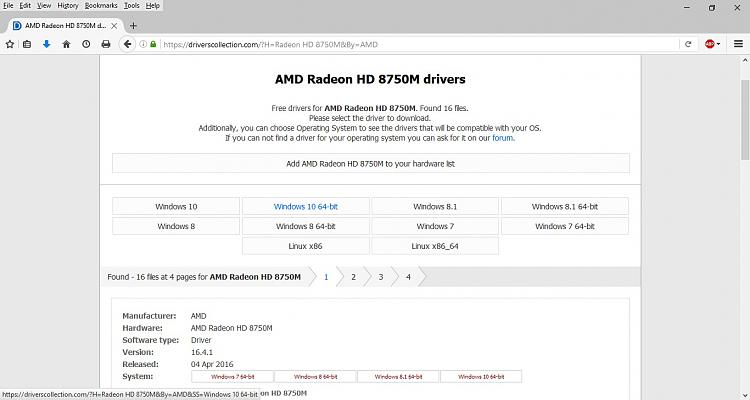
Task: Go to results page 4
Action: click(x=408, y=277)
